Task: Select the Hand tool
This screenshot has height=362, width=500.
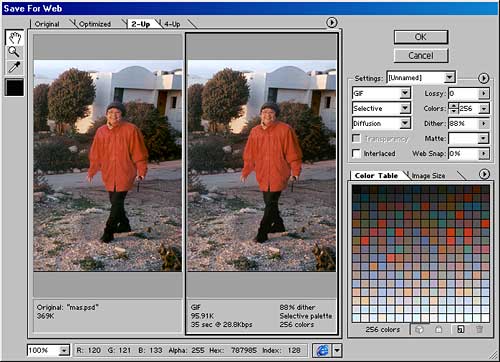Action: pyautogui.click(x=14, y=38)
